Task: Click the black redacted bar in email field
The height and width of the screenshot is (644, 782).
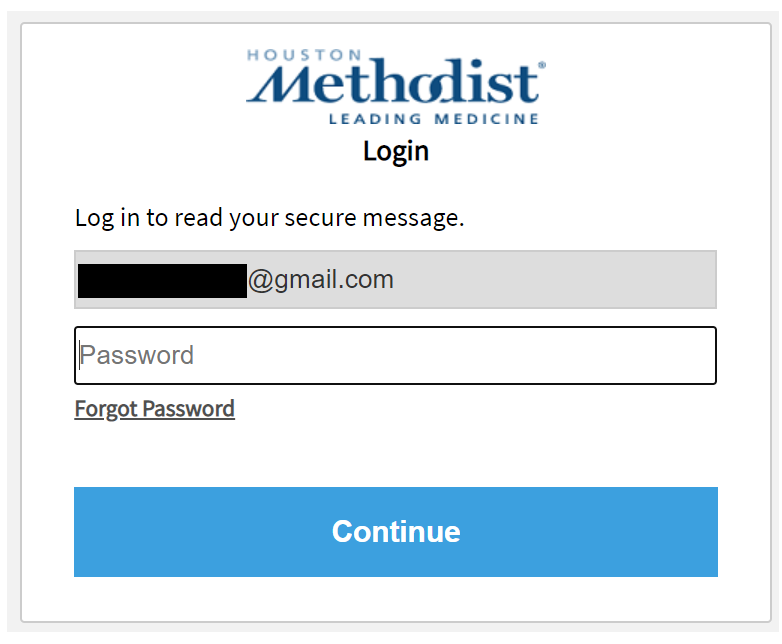Action: coord(161,281)
